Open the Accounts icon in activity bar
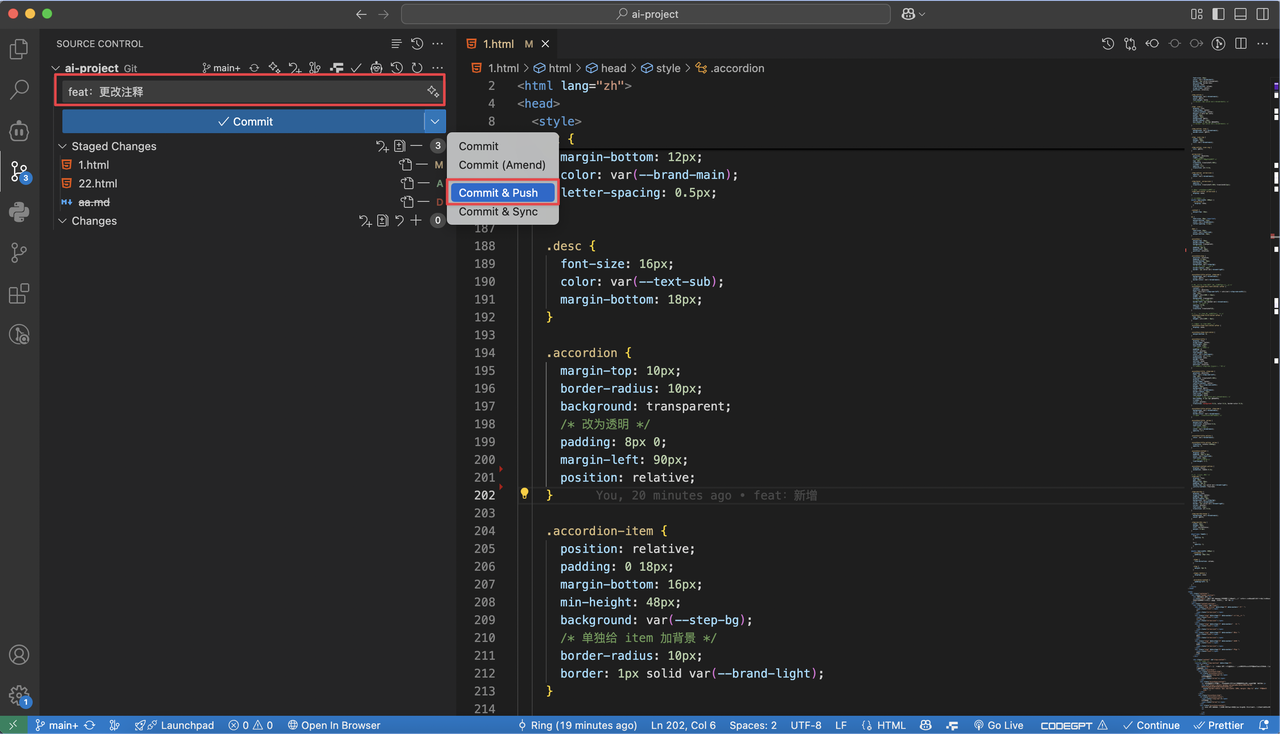 tap(19, 655)
